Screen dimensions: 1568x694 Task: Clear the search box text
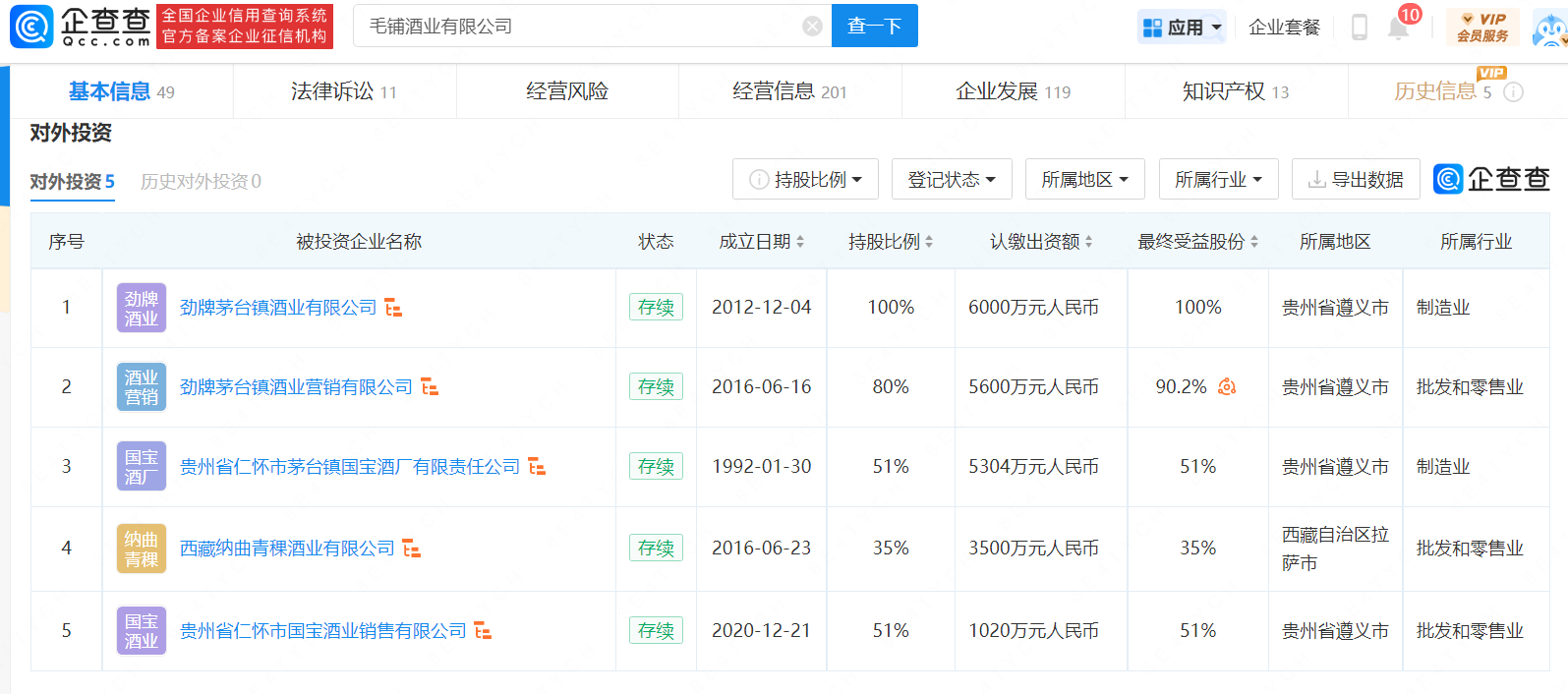pos(812,27)
